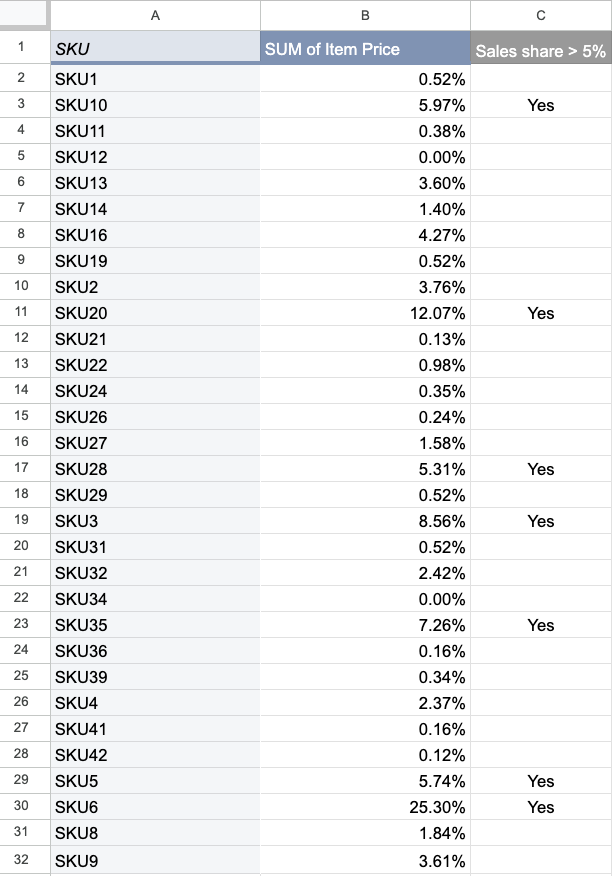Select cell containing SKU20

(x=155, y=313)
